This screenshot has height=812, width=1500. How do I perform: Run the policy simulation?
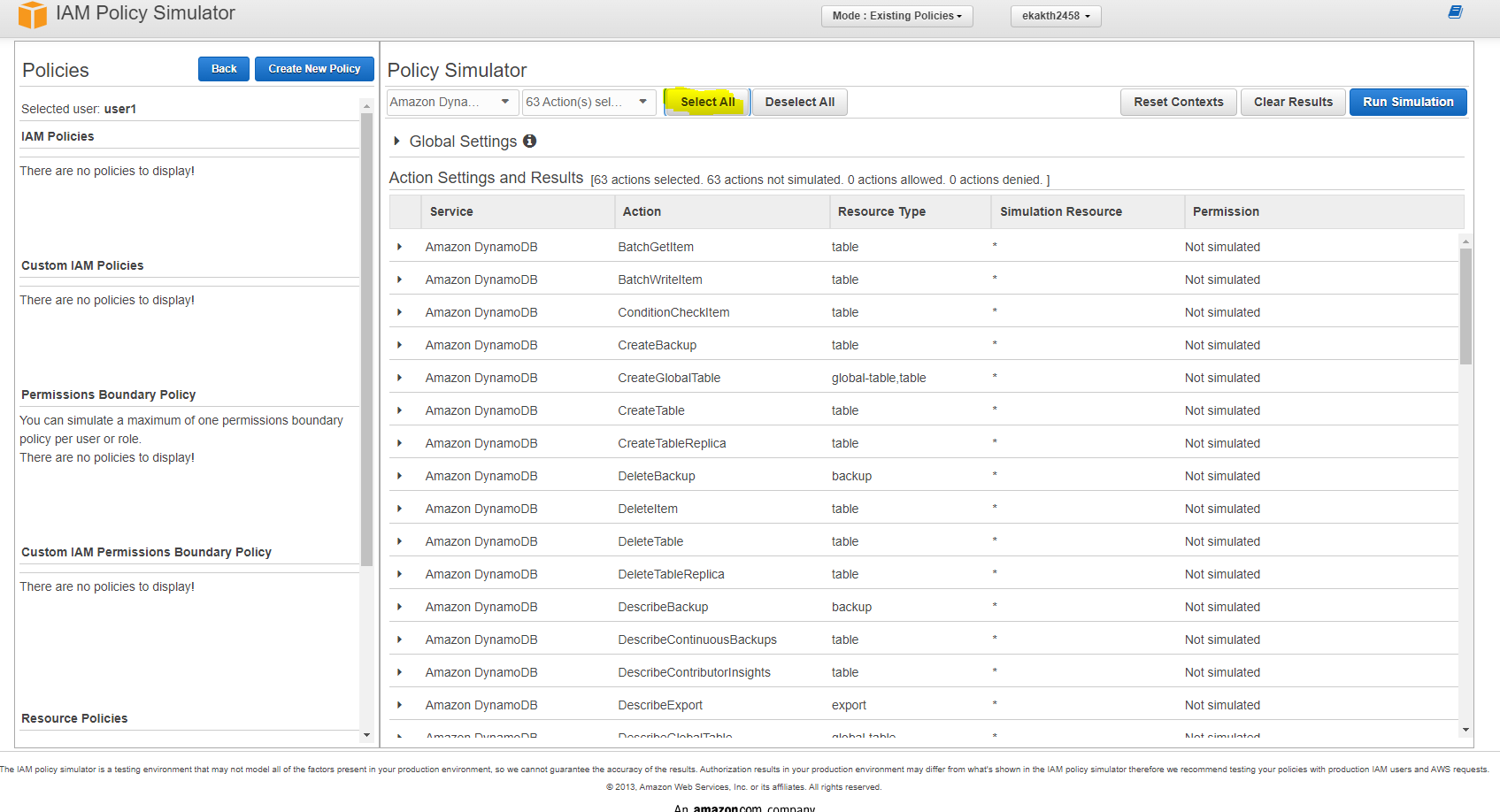(1408, 102)
